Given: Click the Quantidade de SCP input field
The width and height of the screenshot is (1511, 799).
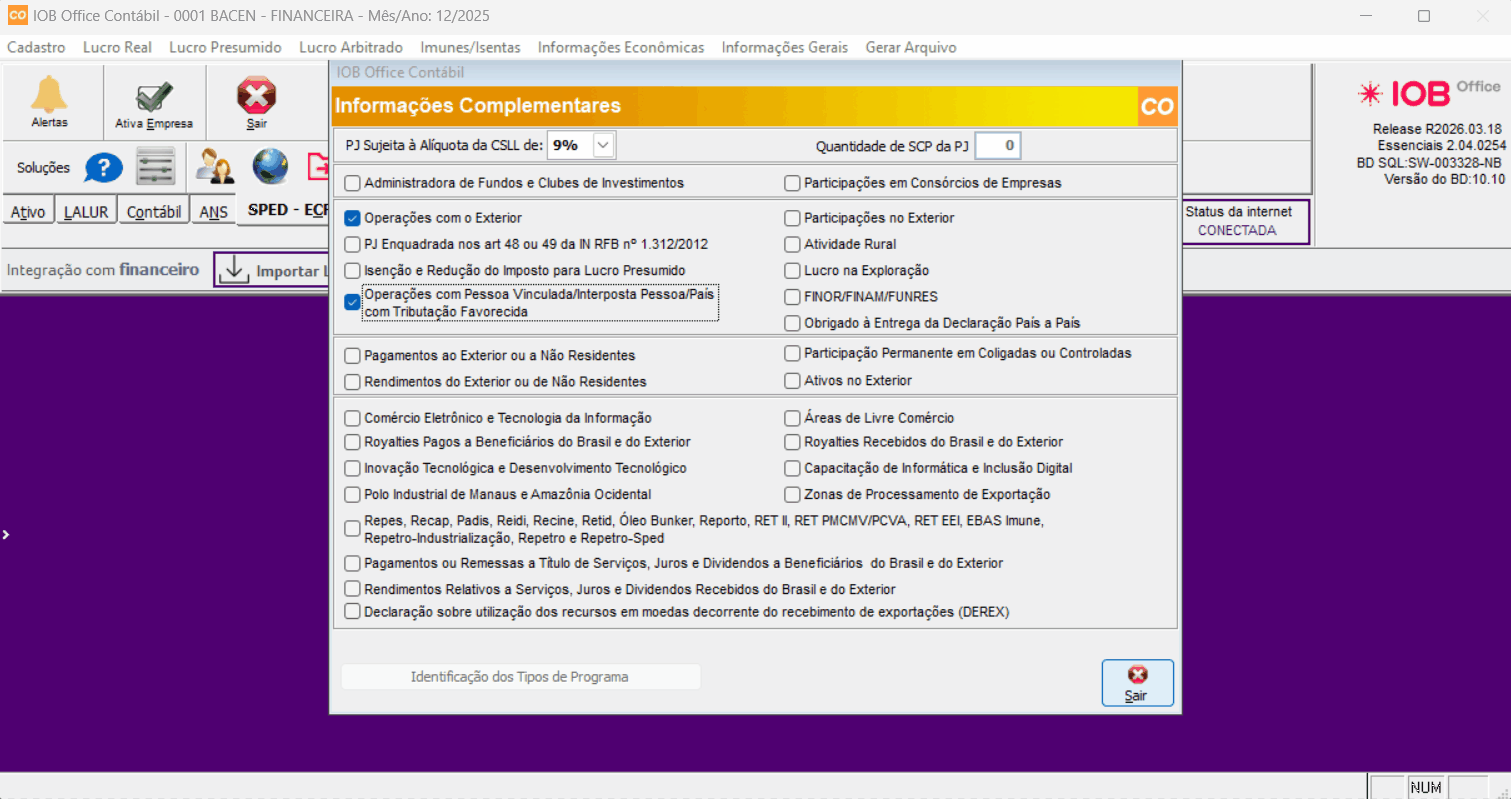Looking at the screenshot, I should [998, 146].
